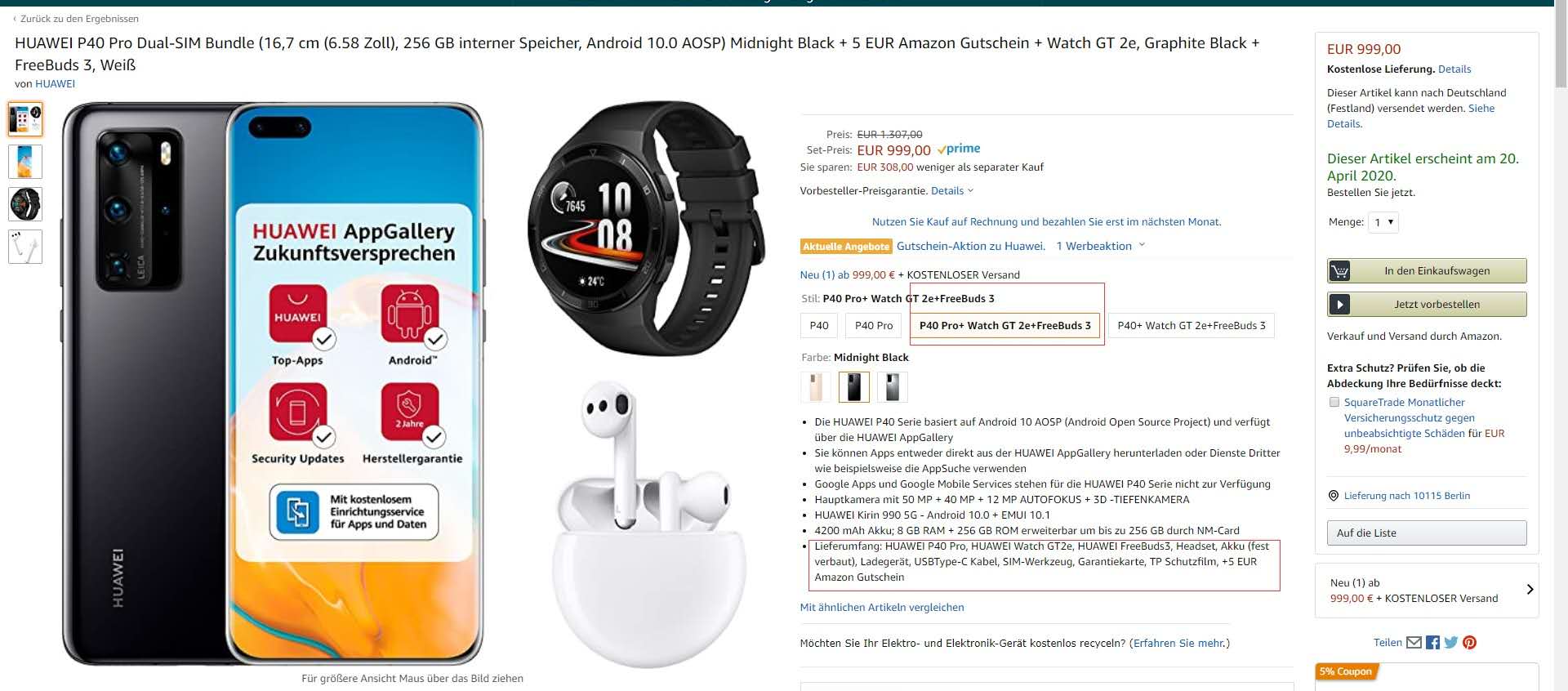Select P40+ Watch GT 2e+FreeBuds 3 style
The width and height of the screenshot is (1568, 691).
pos(1192,325)
